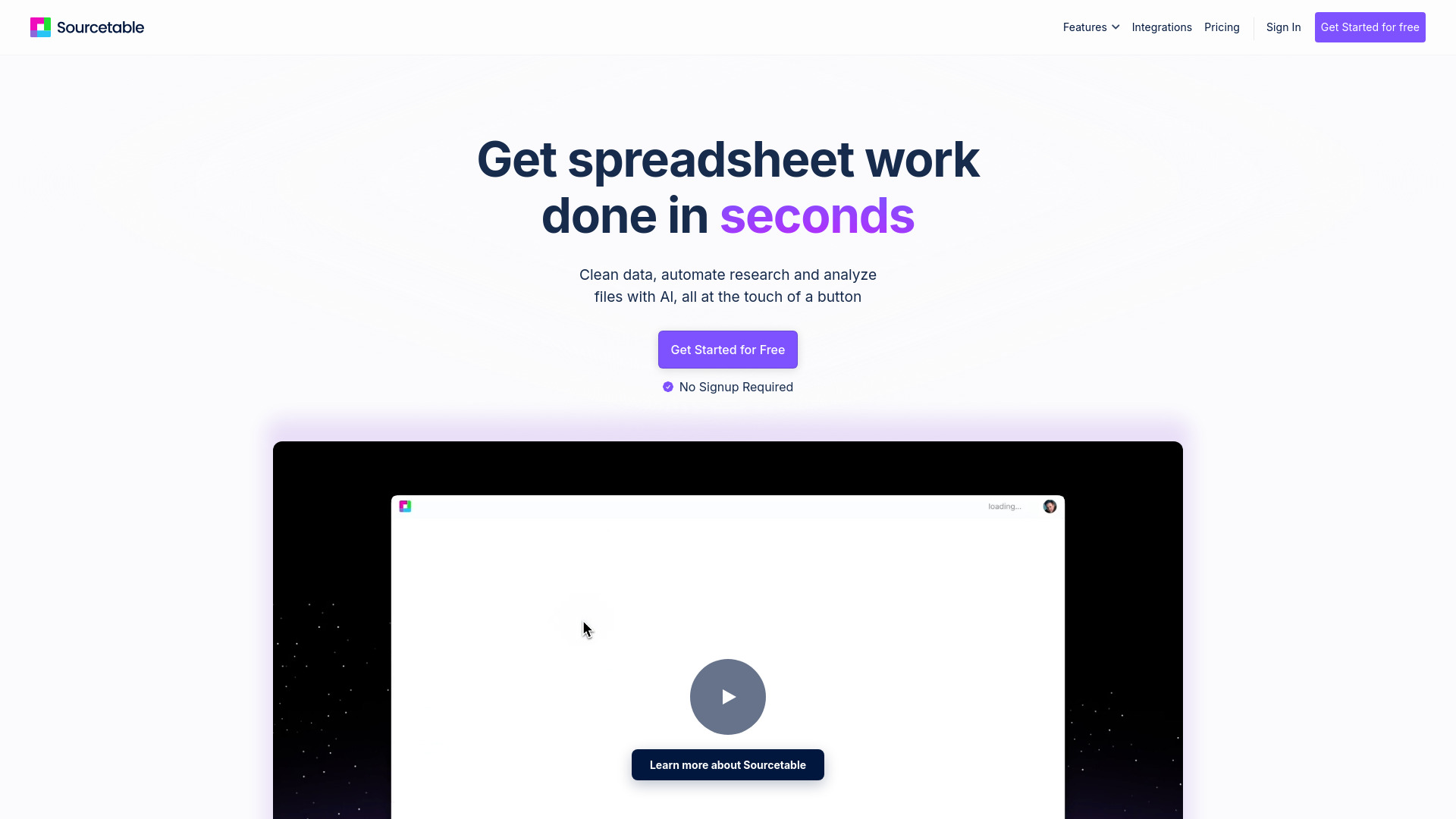This screenshot has height=819, width=1456.
Task: Click the Sourcetable favicon in video frame
Action: 405,506
